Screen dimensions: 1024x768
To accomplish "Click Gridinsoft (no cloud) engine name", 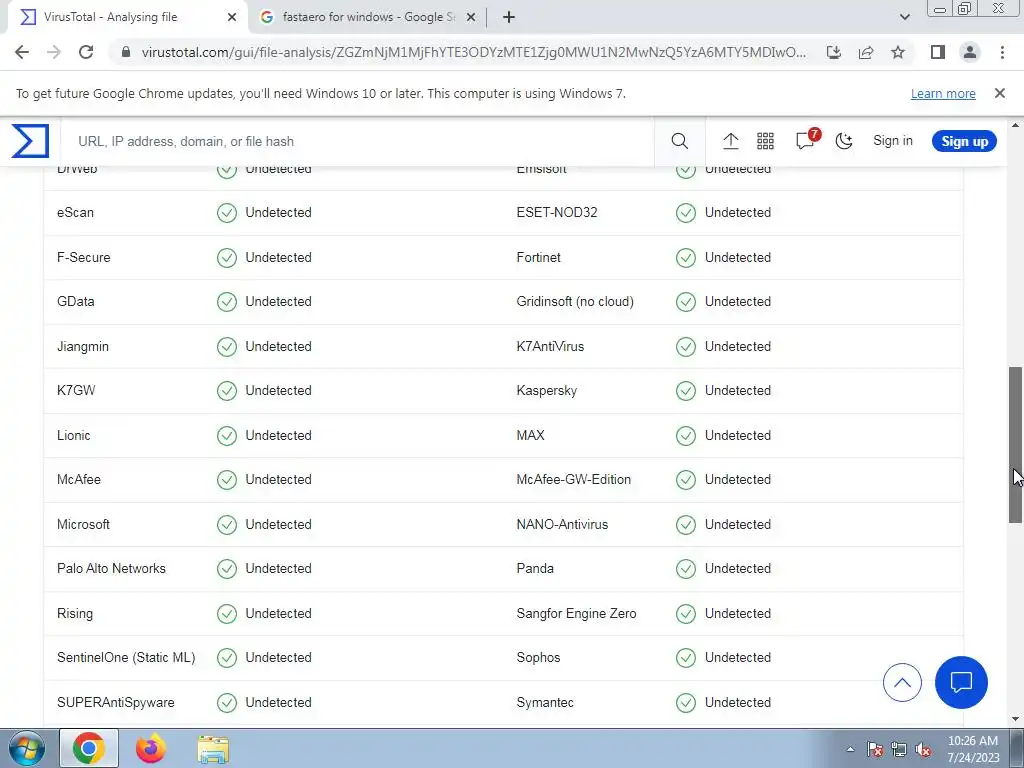I will coord(575,301).
